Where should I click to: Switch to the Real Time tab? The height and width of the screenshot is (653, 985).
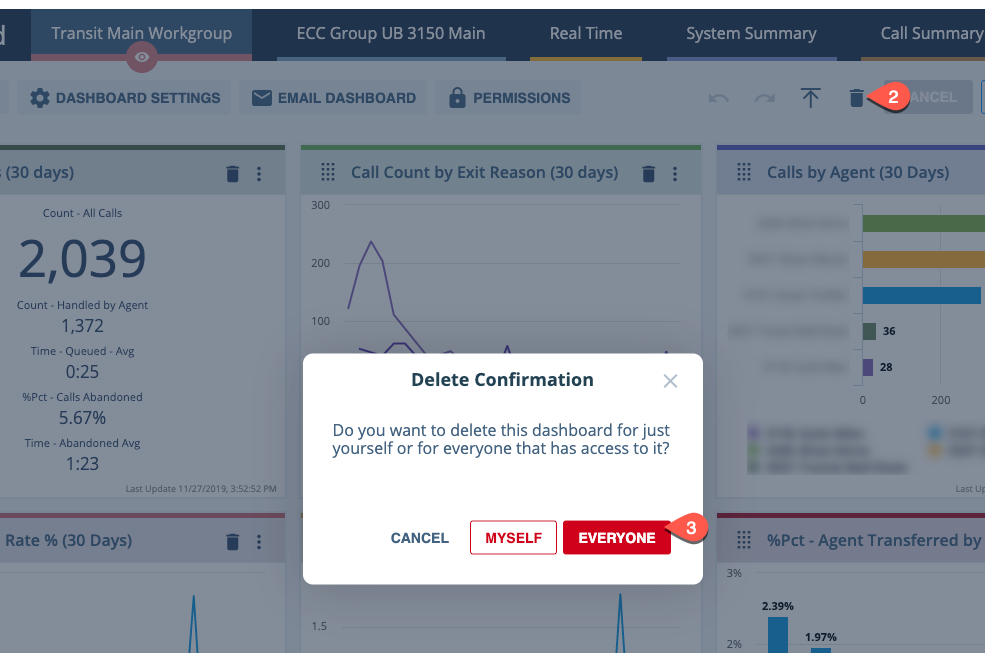585,33
